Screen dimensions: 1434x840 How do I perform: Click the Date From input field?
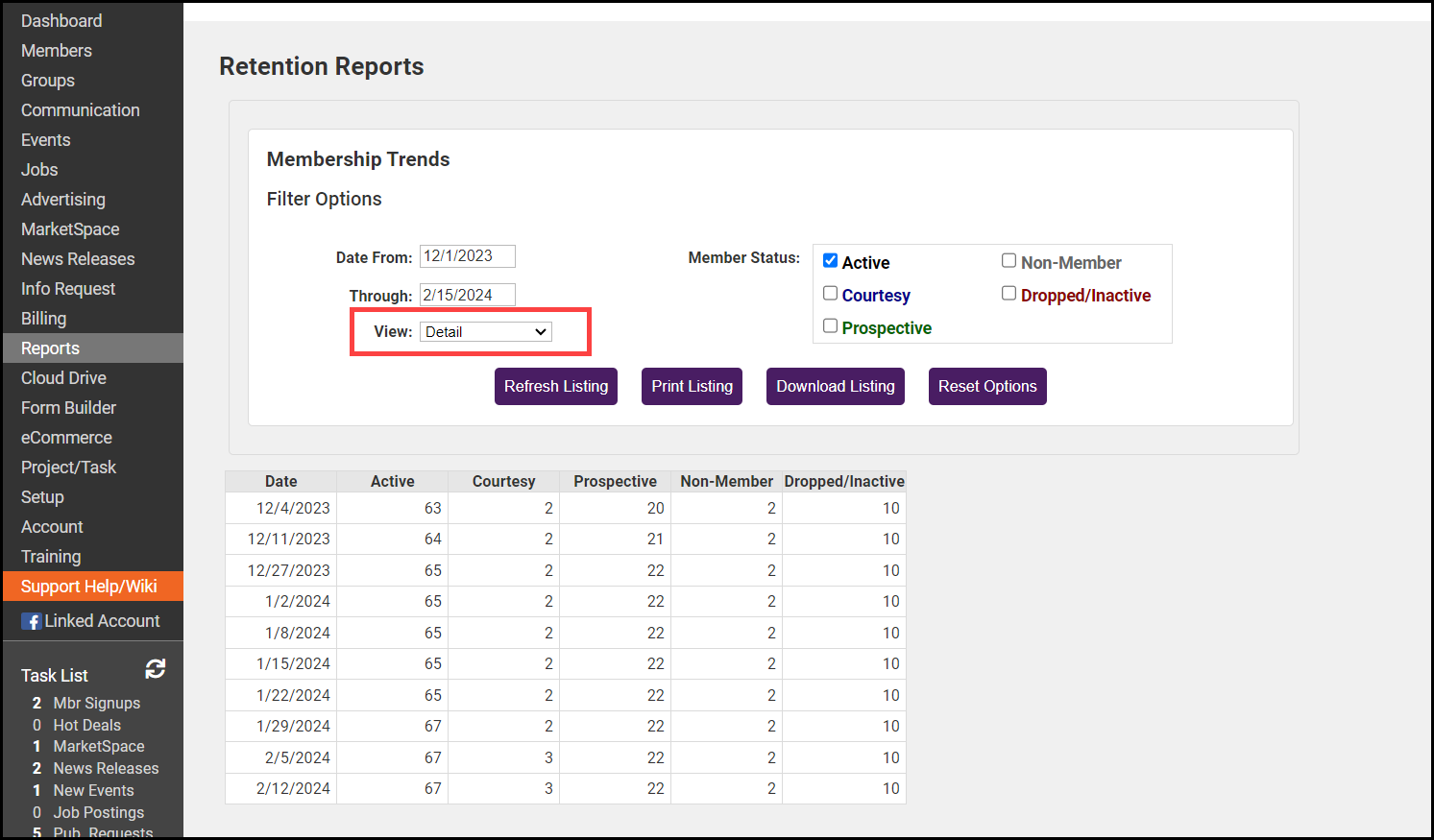click(467, 256)
